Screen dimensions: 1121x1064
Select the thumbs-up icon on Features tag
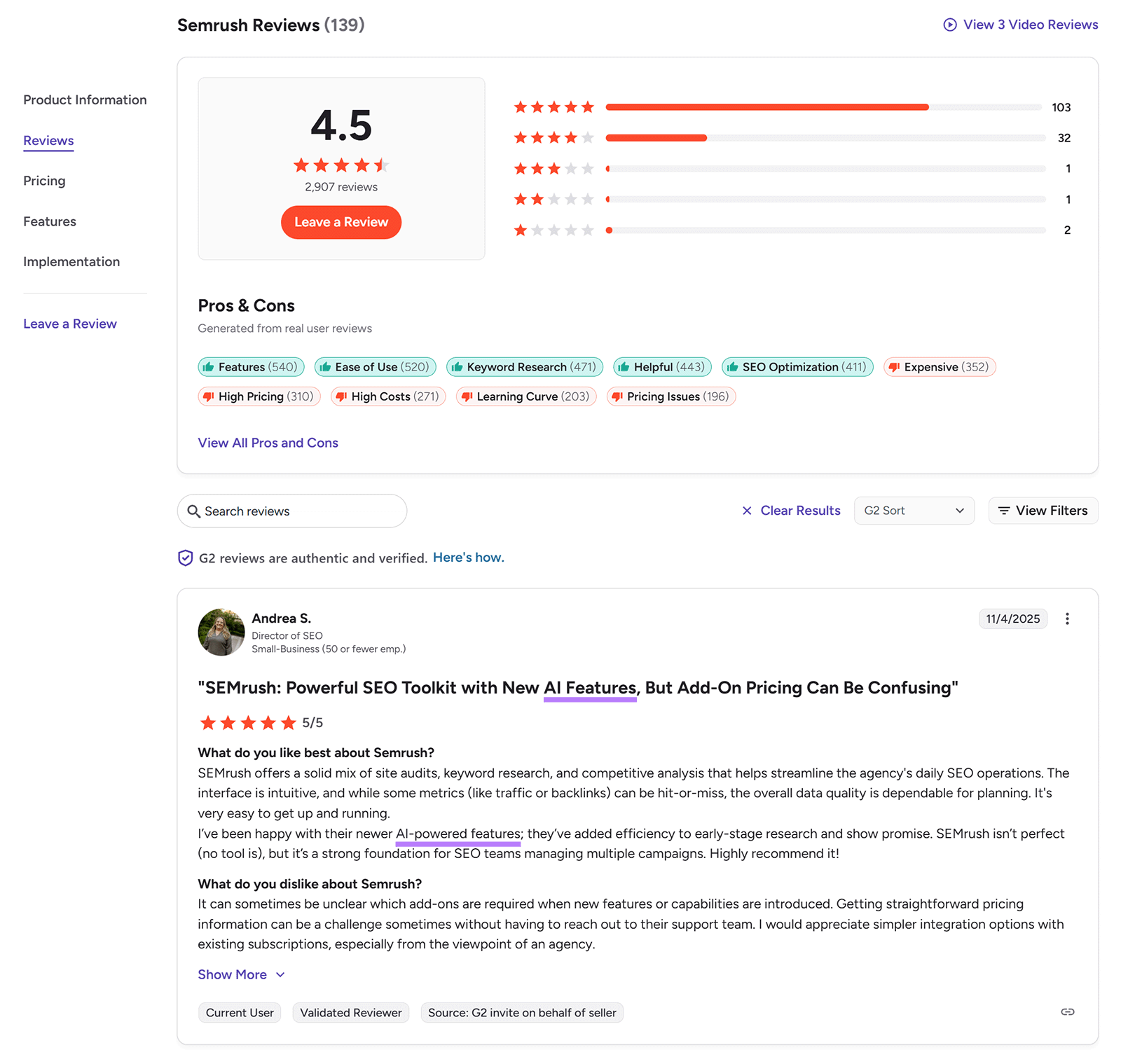coord(208,366)
